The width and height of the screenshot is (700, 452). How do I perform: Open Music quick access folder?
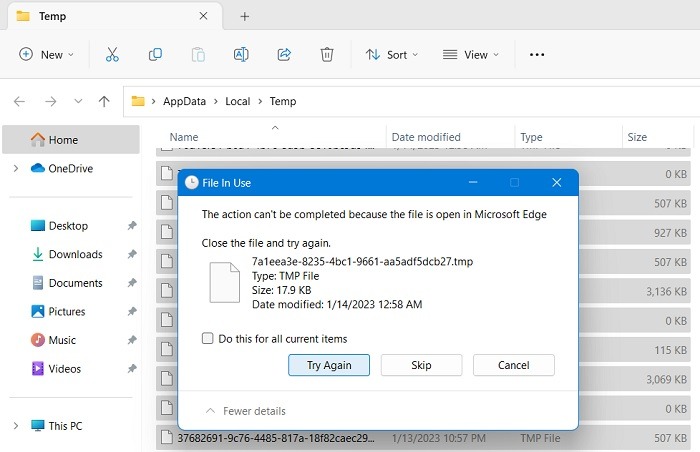[62, 340]
